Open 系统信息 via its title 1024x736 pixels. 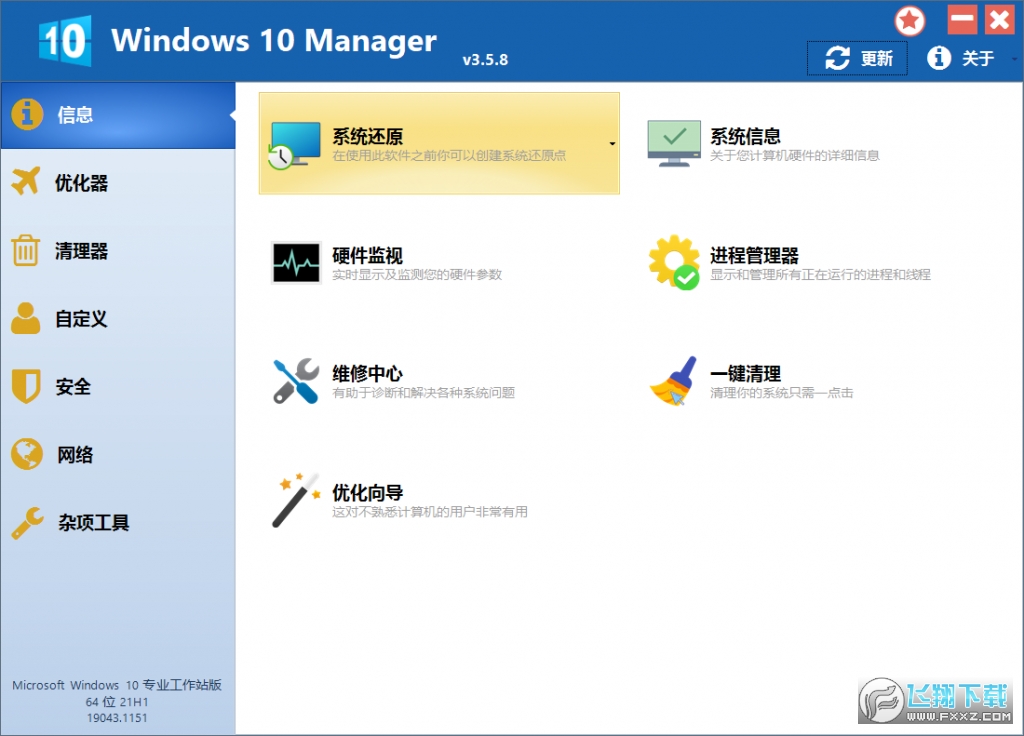tap(745, 136)
